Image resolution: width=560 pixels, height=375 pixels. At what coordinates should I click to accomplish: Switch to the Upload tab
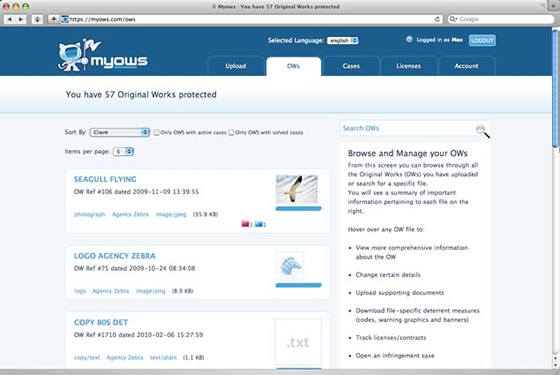[x=236, y=66]
